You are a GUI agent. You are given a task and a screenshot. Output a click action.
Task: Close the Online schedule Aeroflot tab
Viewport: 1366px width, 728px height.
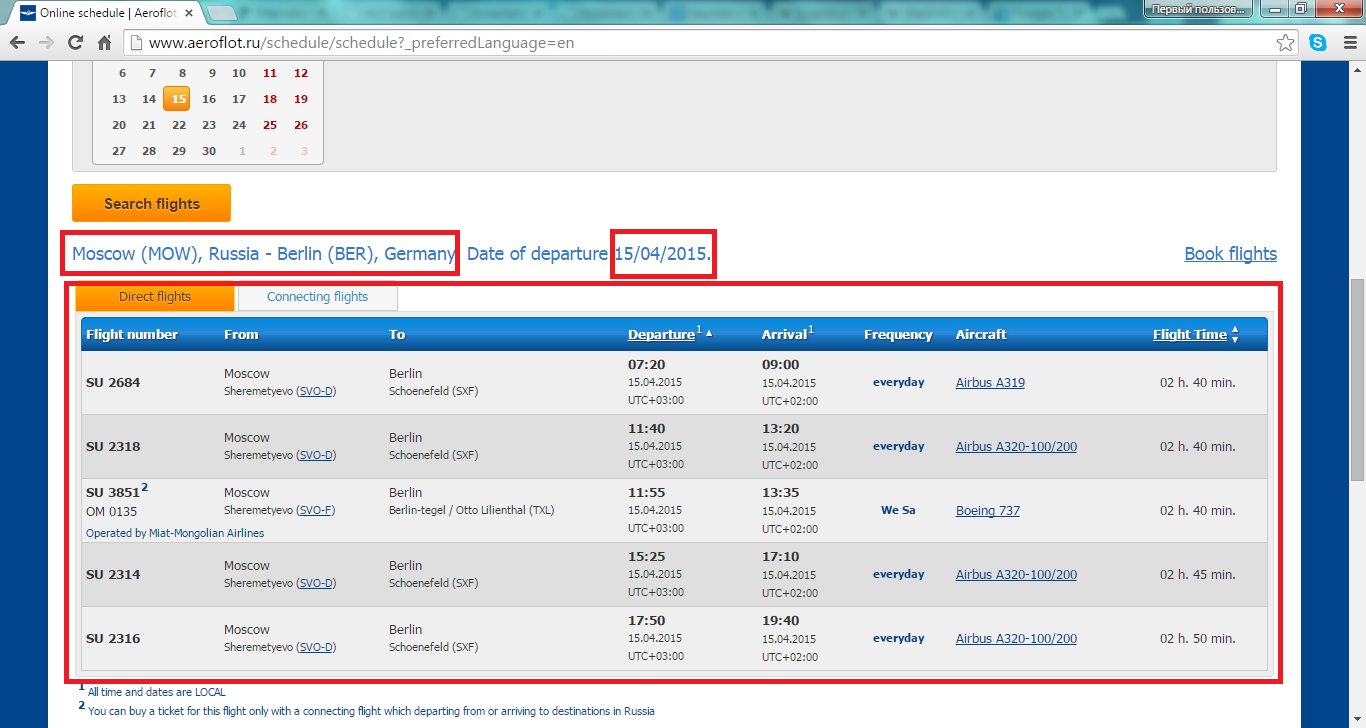[189, 12]
